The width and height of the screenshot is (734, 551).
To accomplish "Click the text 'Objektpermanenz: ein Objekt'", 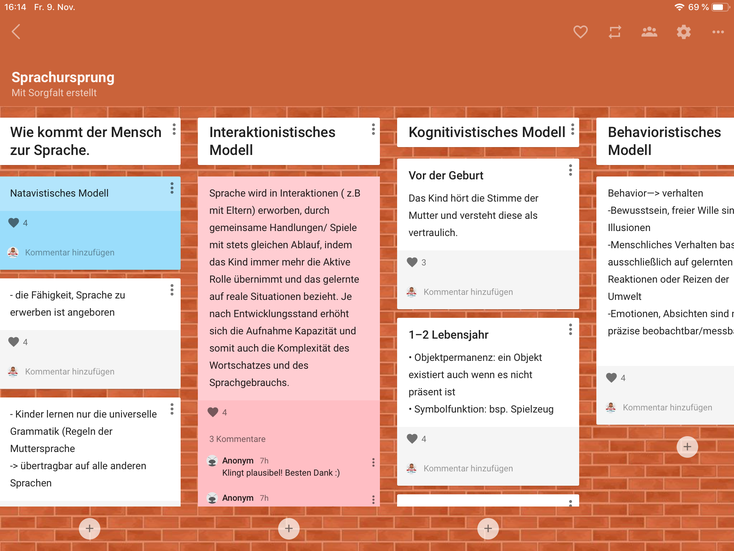I will point(478,357).
